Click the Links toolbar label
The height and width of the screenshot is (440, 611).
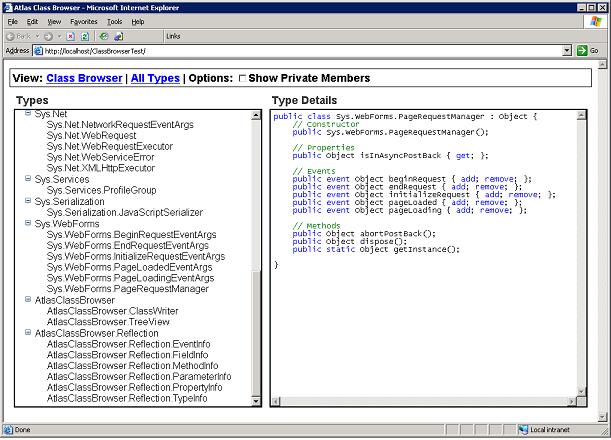point(173,36)
